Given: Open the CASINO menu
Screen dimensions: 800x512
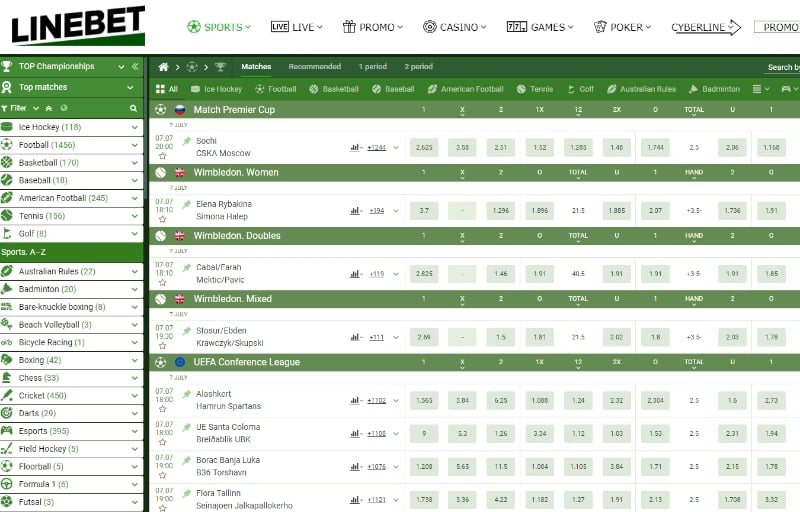Looking at the screenshot, I should coord(455,27).
